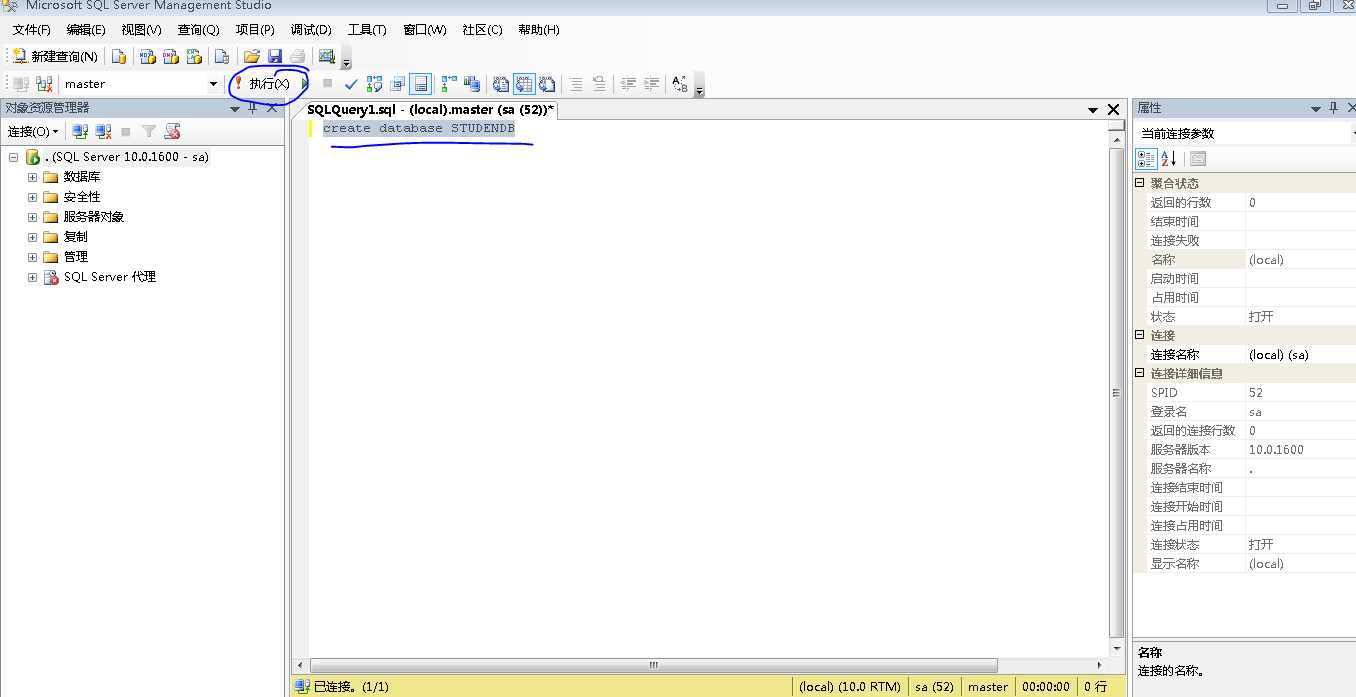Viewport: 1356px width, 697px height.
Task: Click the Change Connection icon
Action: click(x=45, y=84)
